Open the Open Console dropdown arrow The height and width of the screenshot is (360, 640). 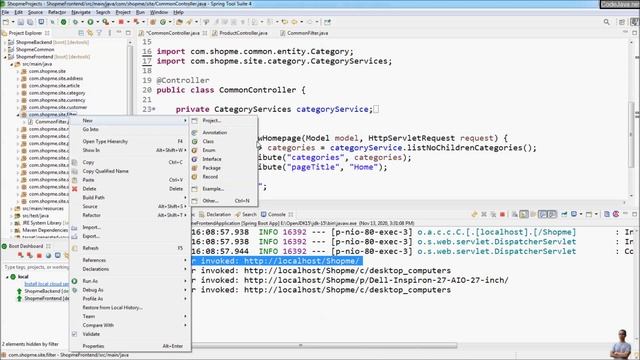tap(596, 214)
